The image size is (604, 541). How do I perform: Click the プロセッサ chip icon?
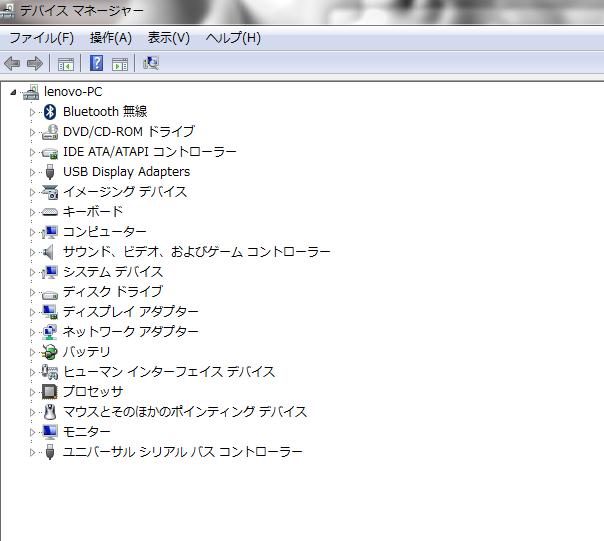50,392
